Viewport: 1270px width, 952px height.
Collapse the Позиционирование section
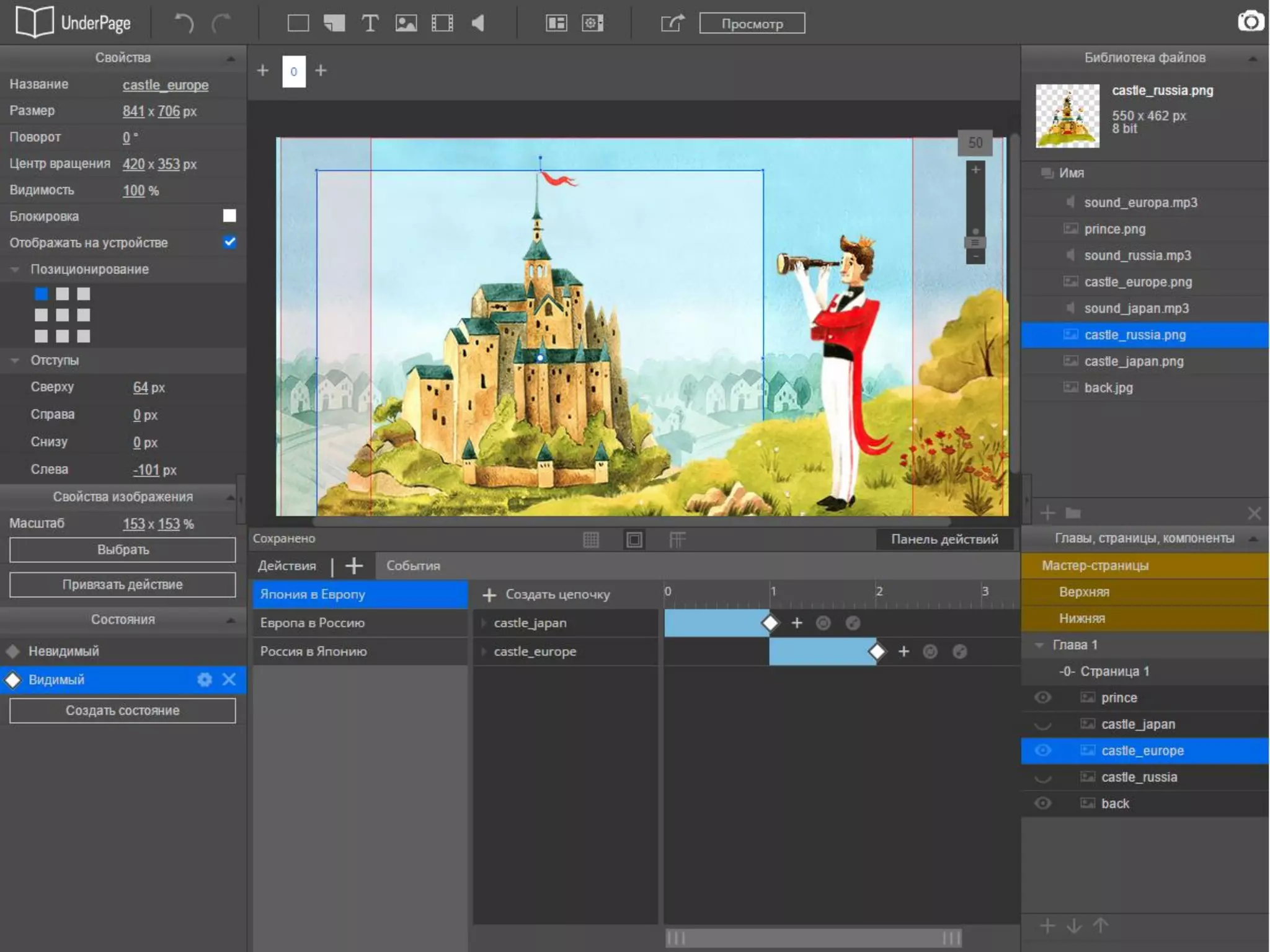15,270
